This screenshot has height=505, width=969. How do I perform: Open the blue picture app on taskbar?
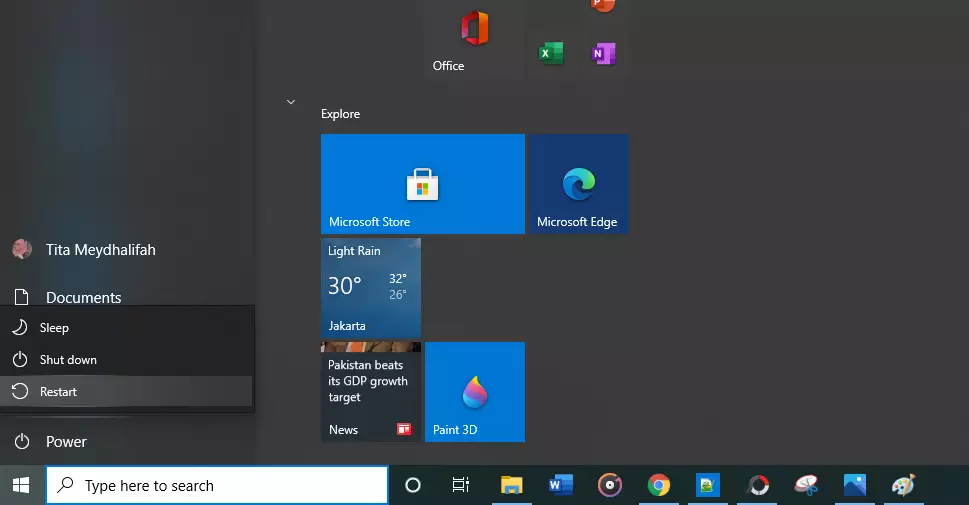click(708, 485)
